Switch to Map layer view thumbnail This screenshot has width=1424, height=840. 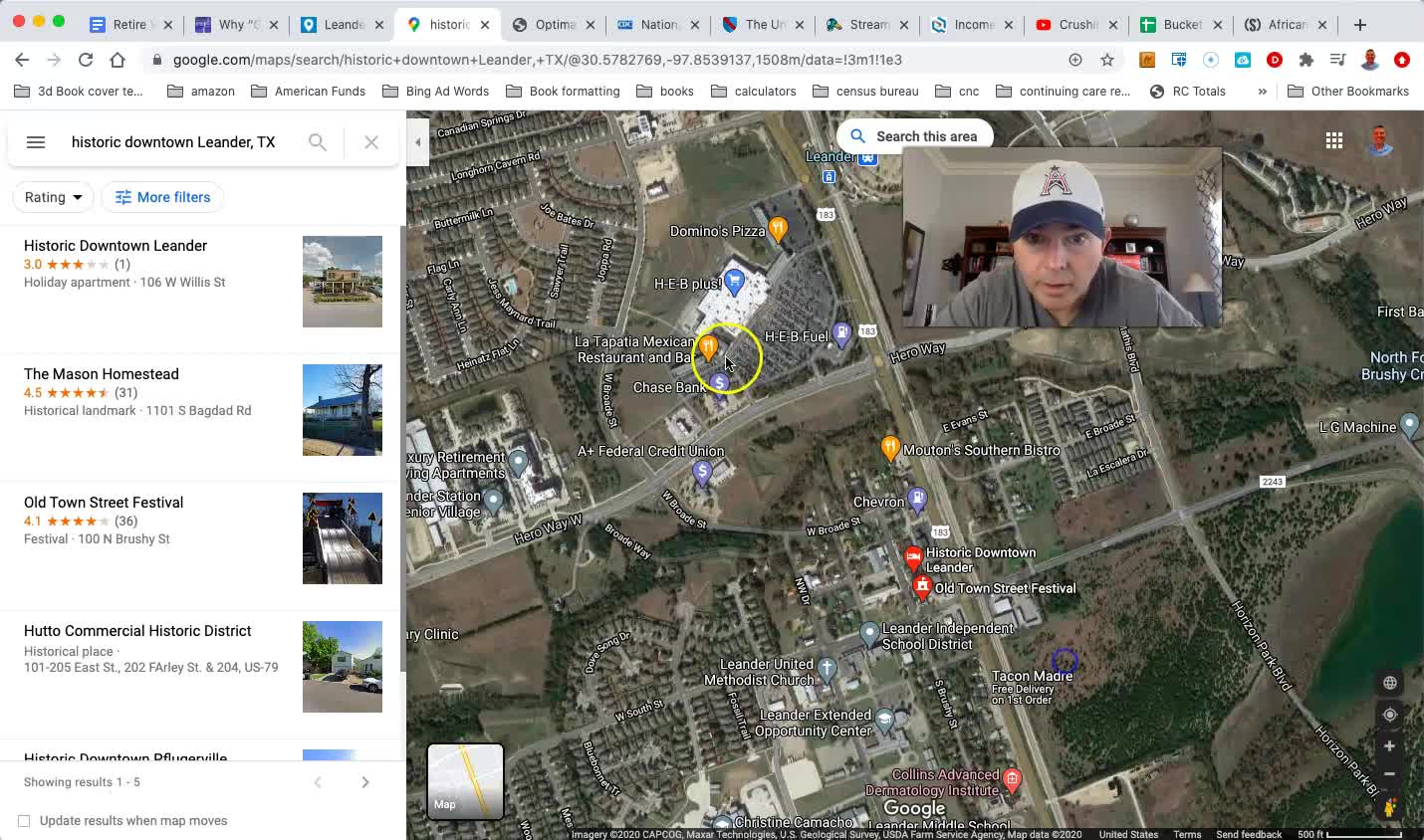465,781
